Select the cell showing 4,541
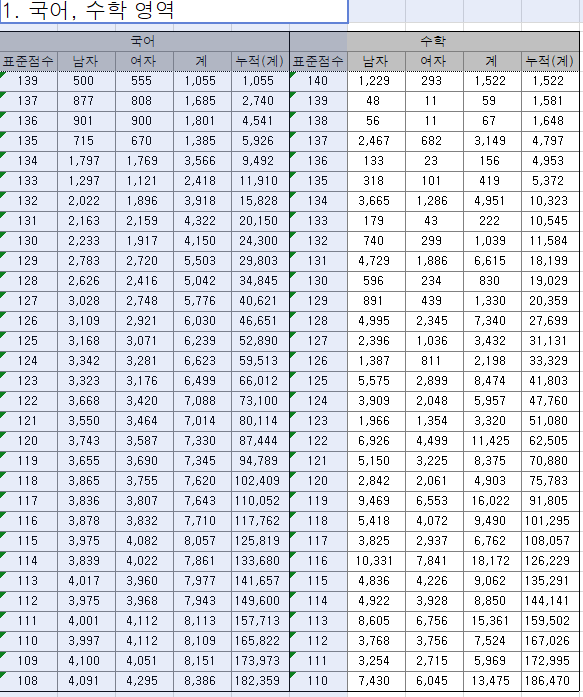The height and width of the screenshot is (697, 583). 260,121
